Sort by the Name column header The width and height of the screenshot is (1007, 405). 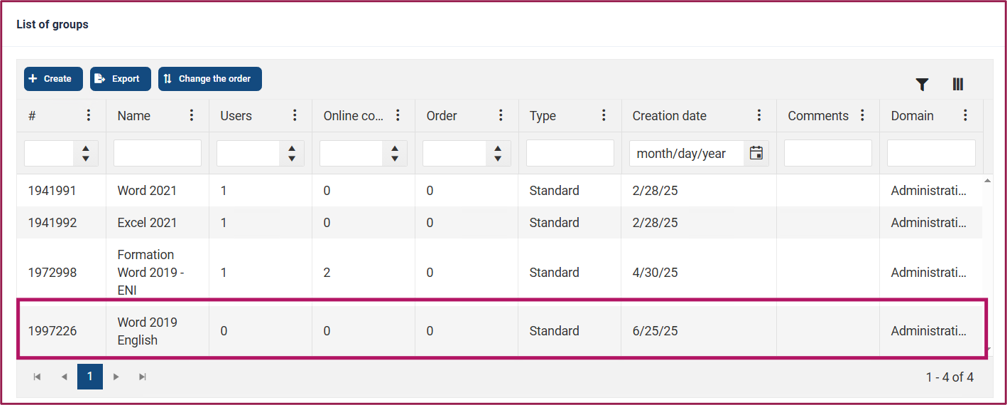point(134,116)
